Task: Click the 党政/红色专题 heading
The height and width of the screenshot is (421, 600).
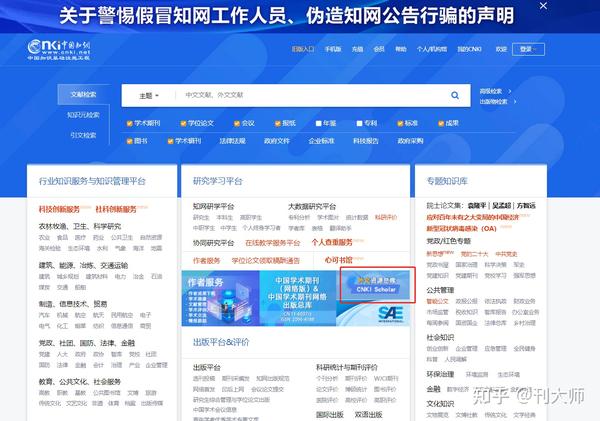Action: 448,241
